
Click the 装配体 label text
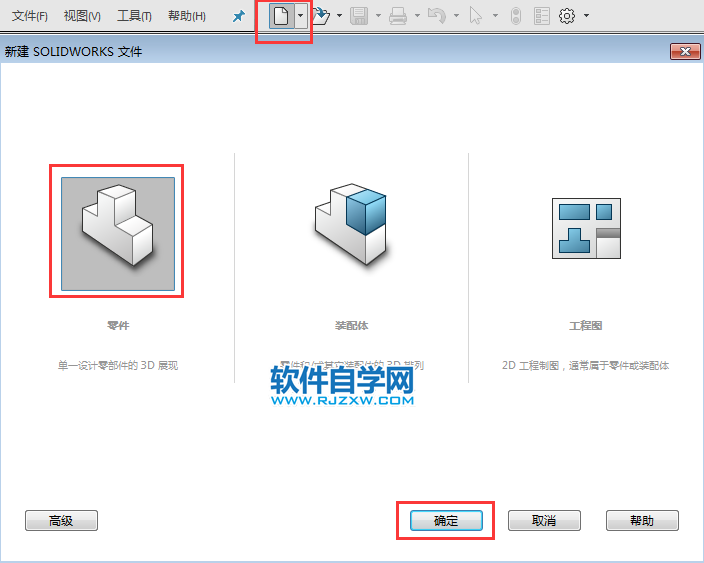pos(352,325)
